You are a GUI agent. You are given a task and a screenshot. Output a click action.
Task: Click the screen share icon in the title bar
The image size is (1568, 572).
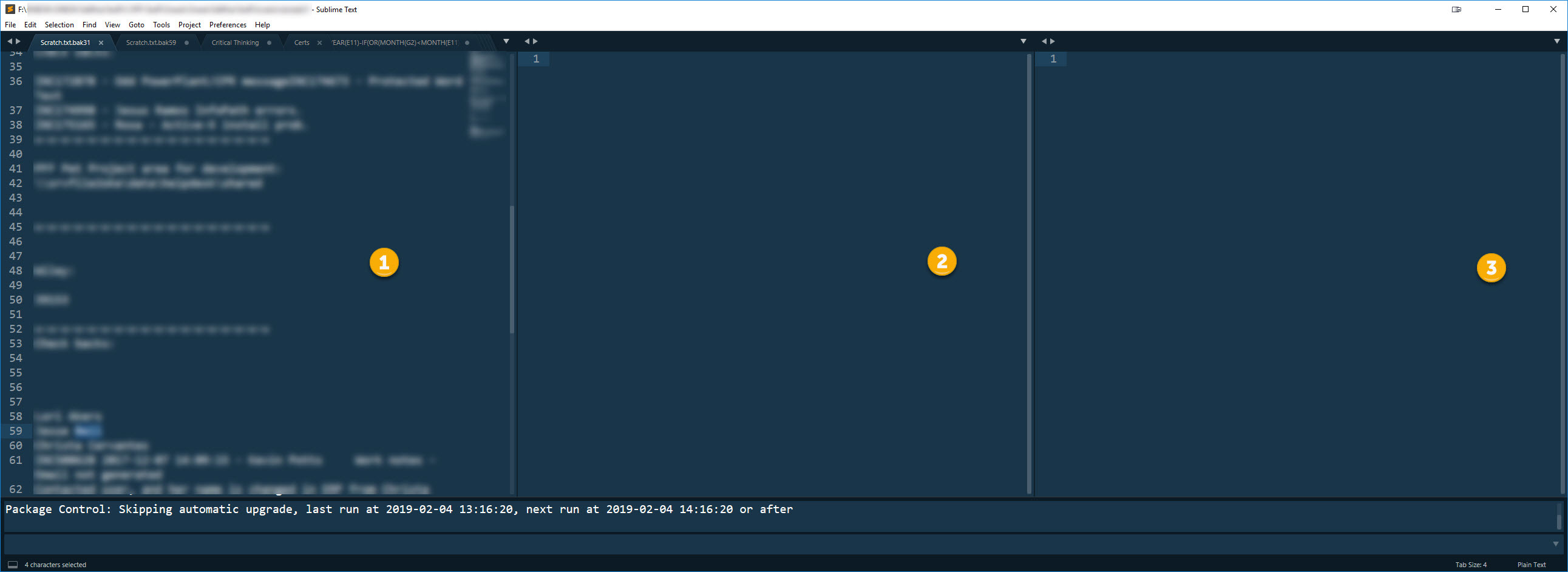click(1457, 9)
